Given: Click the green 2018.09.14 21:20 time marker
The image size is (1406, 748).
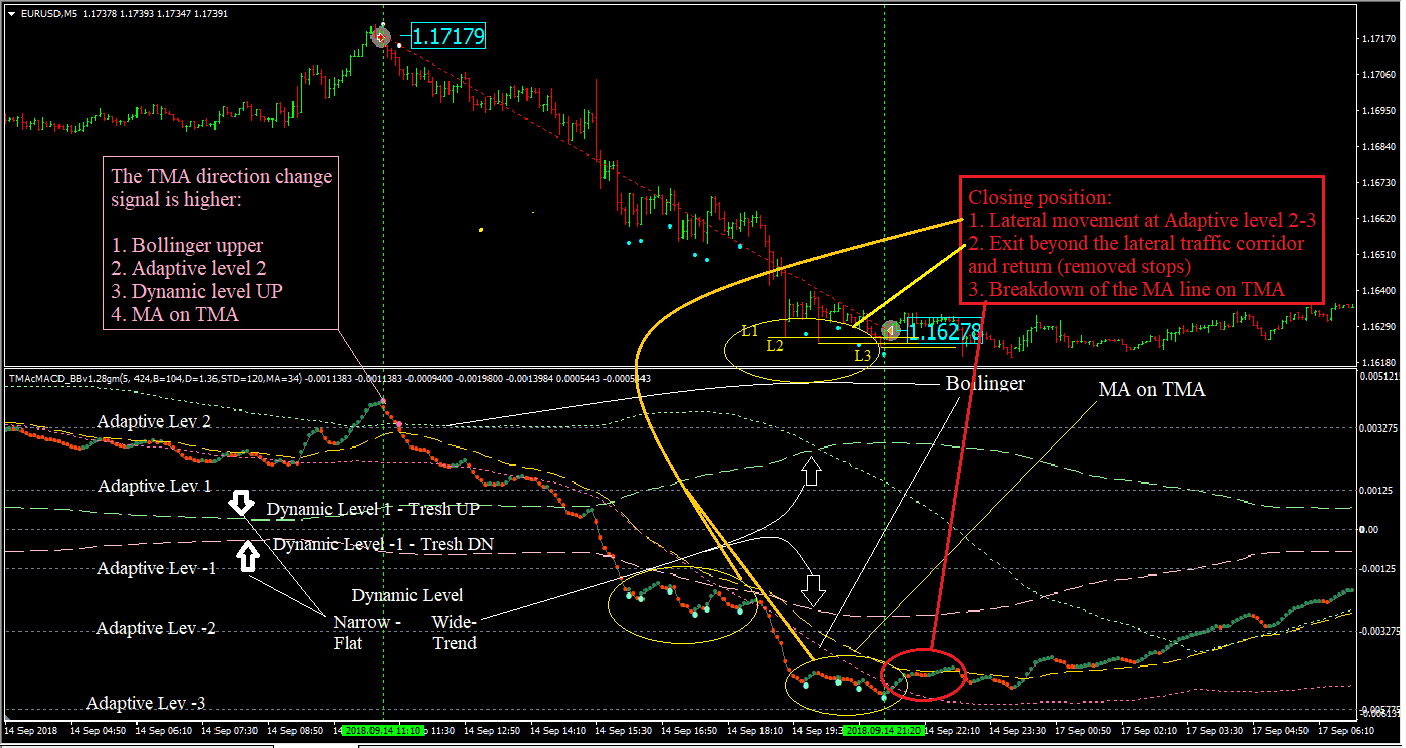Looking at the screenshot, I should [x=884, y=732].
